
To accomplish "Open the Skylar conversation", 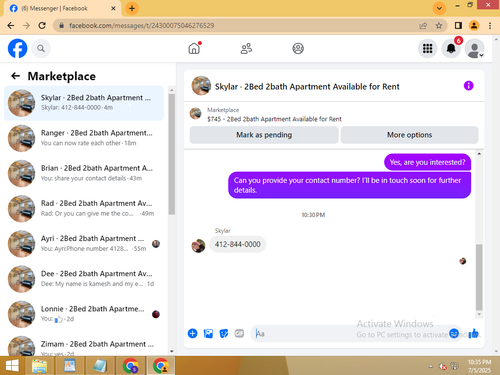I will click(x=84, y=103).
